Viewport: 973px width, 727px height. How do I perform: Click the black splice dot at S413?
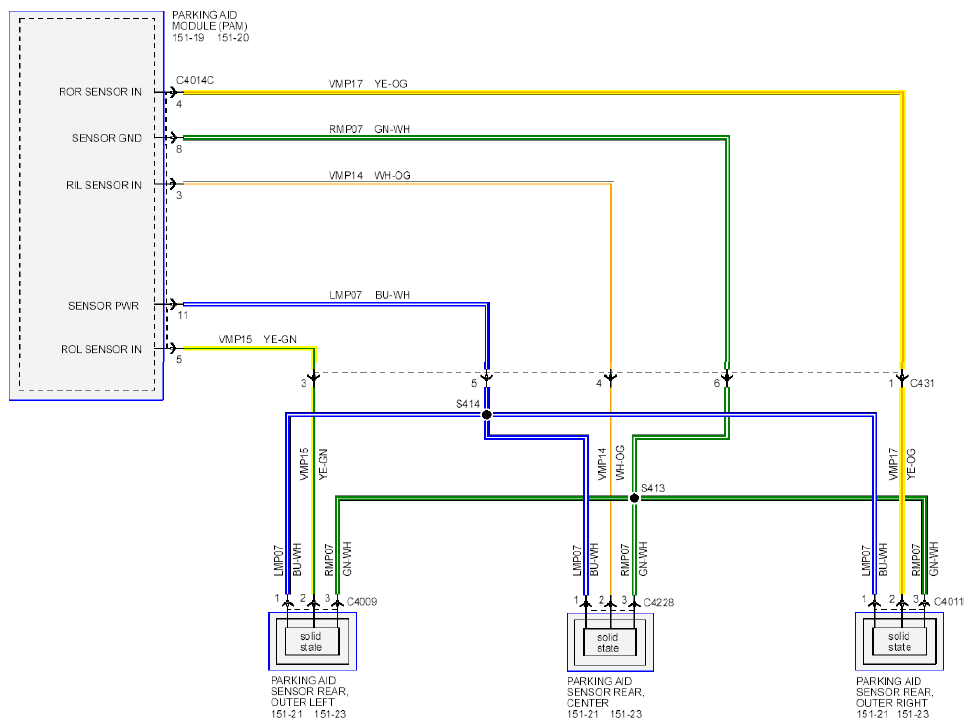coord(634,498)
